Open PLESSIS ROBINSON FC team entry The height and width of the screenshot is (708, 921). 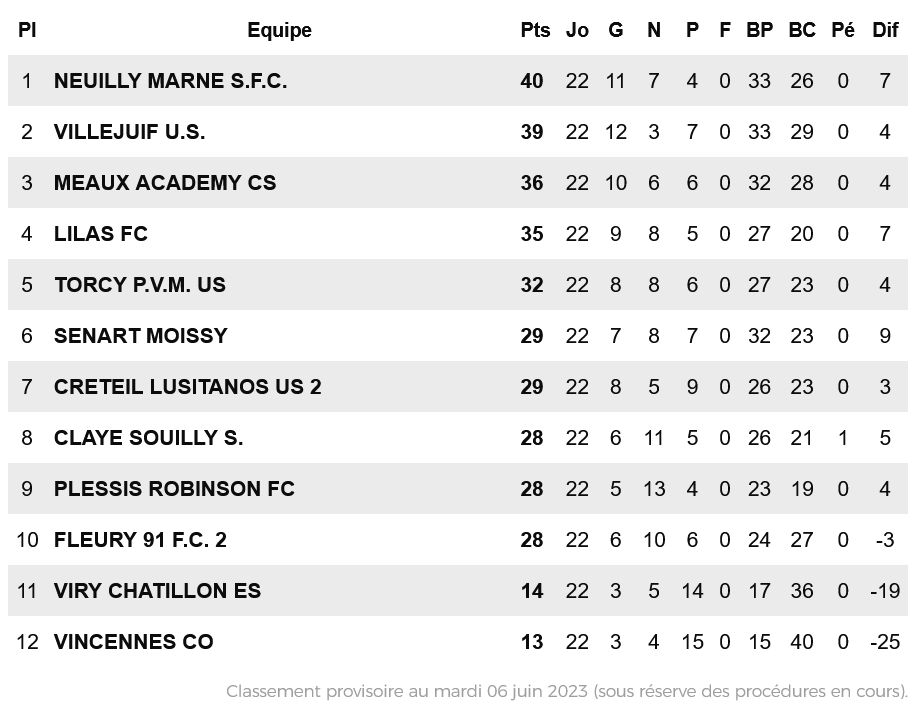pyautogui.click(x=174, y=489)
